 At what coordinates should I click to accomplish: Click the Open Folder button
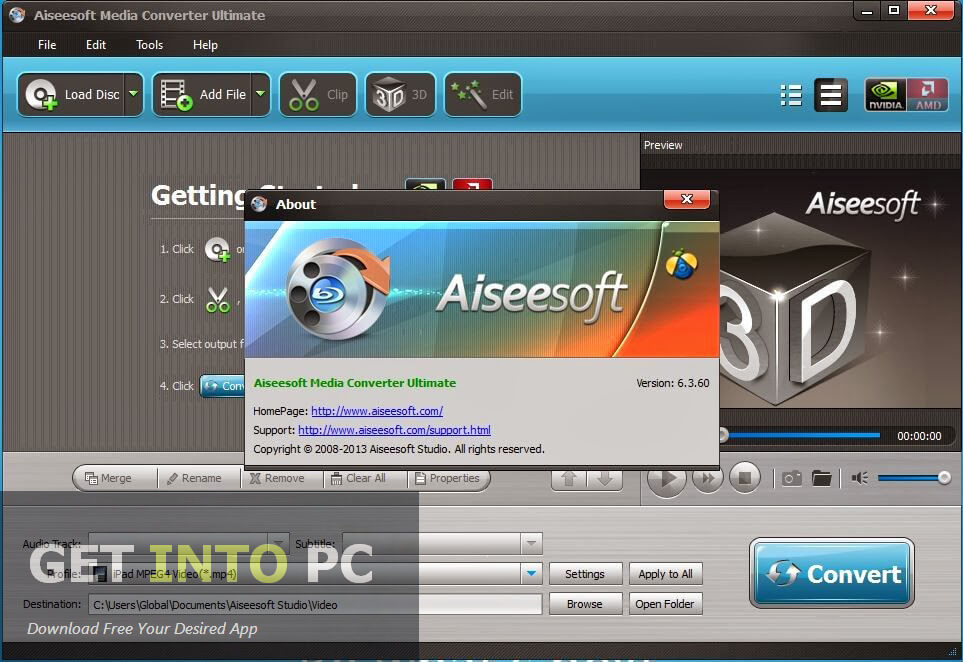665,604
